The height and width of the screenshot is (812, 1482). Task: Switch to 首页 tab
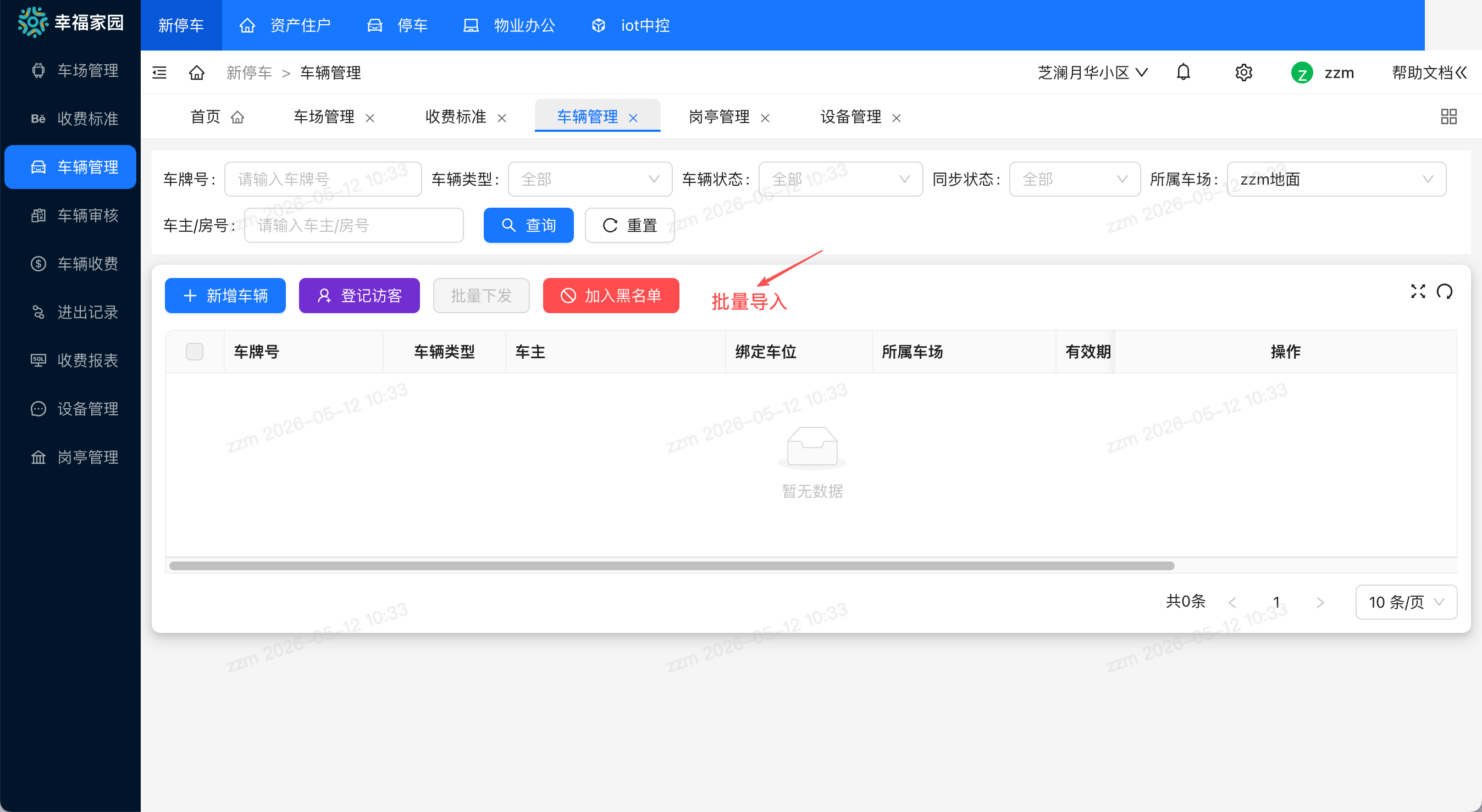click(217, 116)
